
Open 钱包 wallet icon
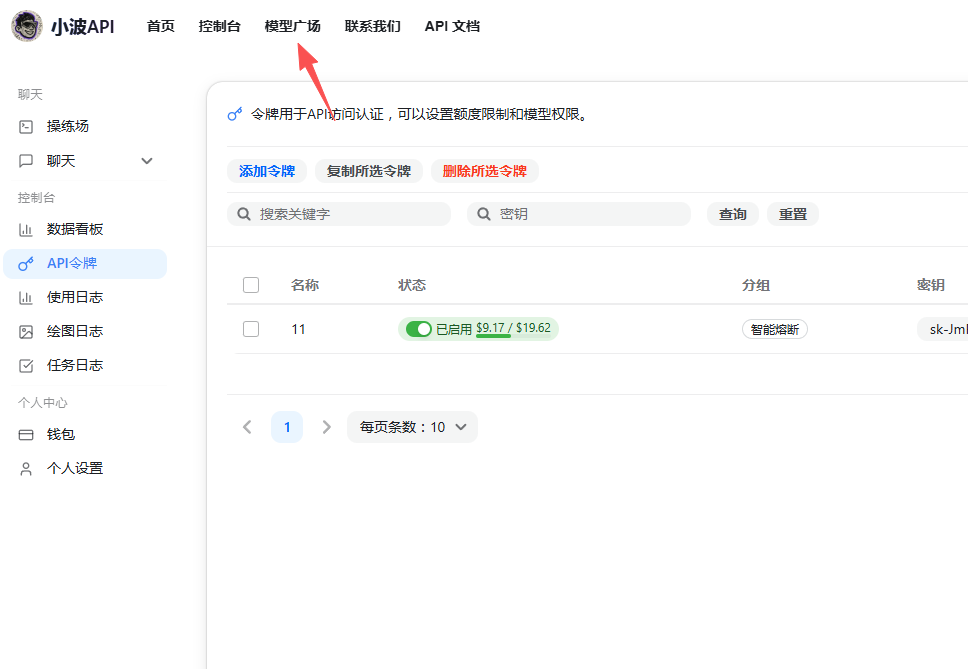26,435
